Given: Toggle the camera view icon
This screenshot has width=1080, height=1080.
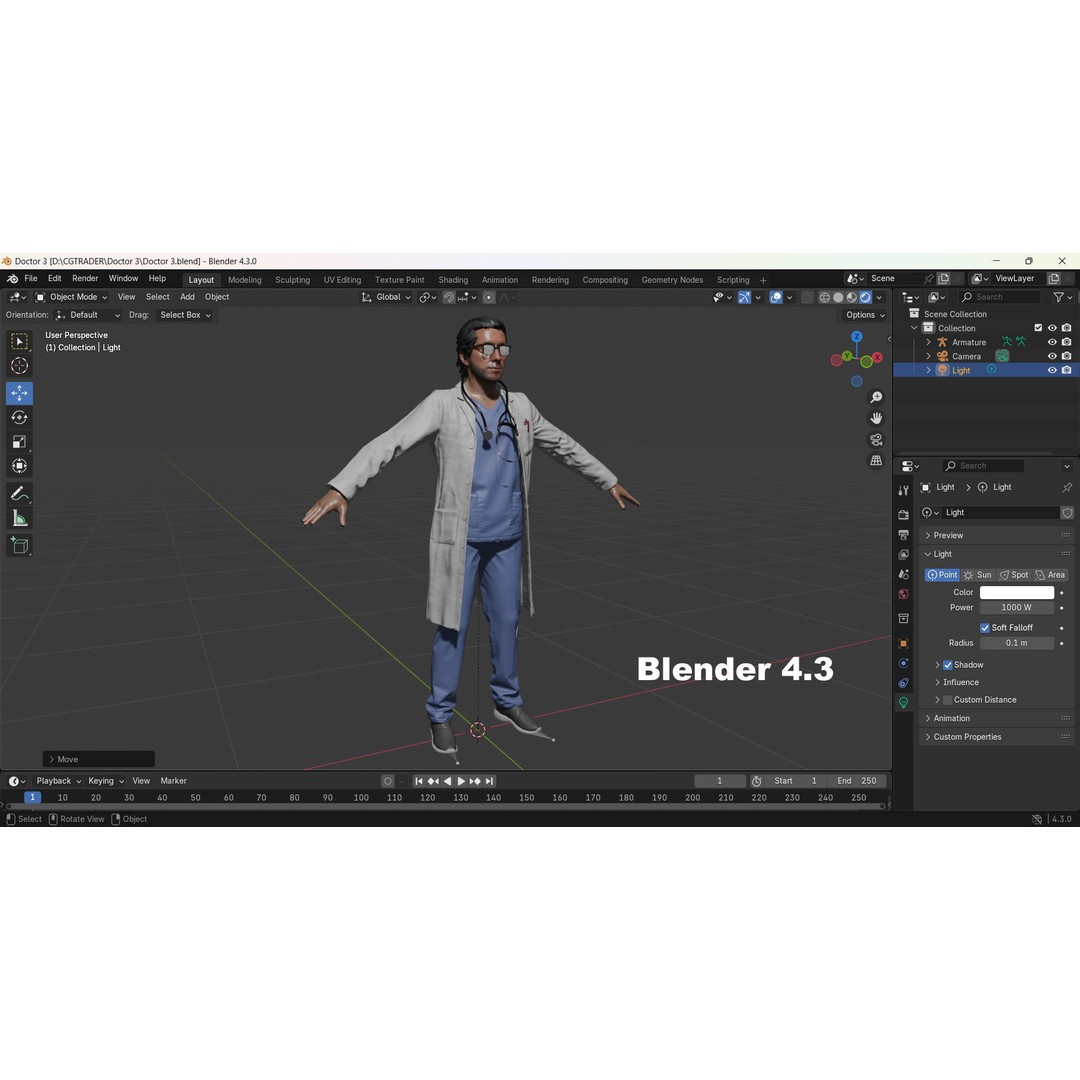Looking at the screenshot, I should point(876,439).
